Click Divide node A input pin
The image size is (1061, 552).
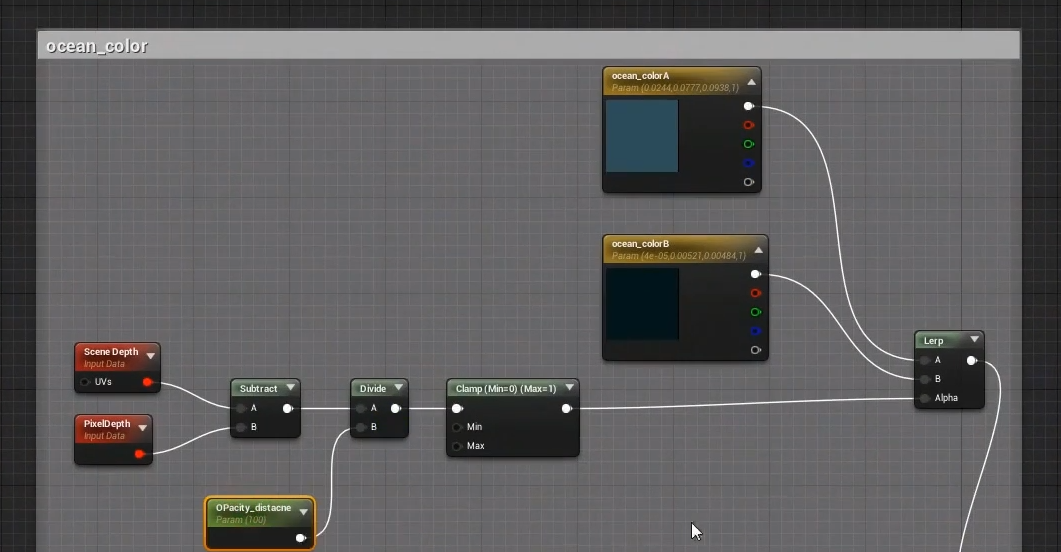(361, 409)
